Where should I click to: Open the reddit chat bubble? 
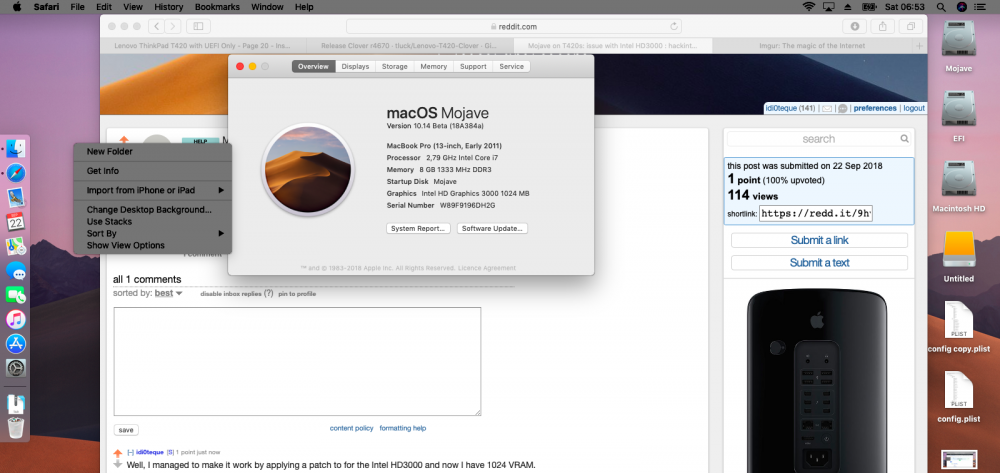point(842,108)
